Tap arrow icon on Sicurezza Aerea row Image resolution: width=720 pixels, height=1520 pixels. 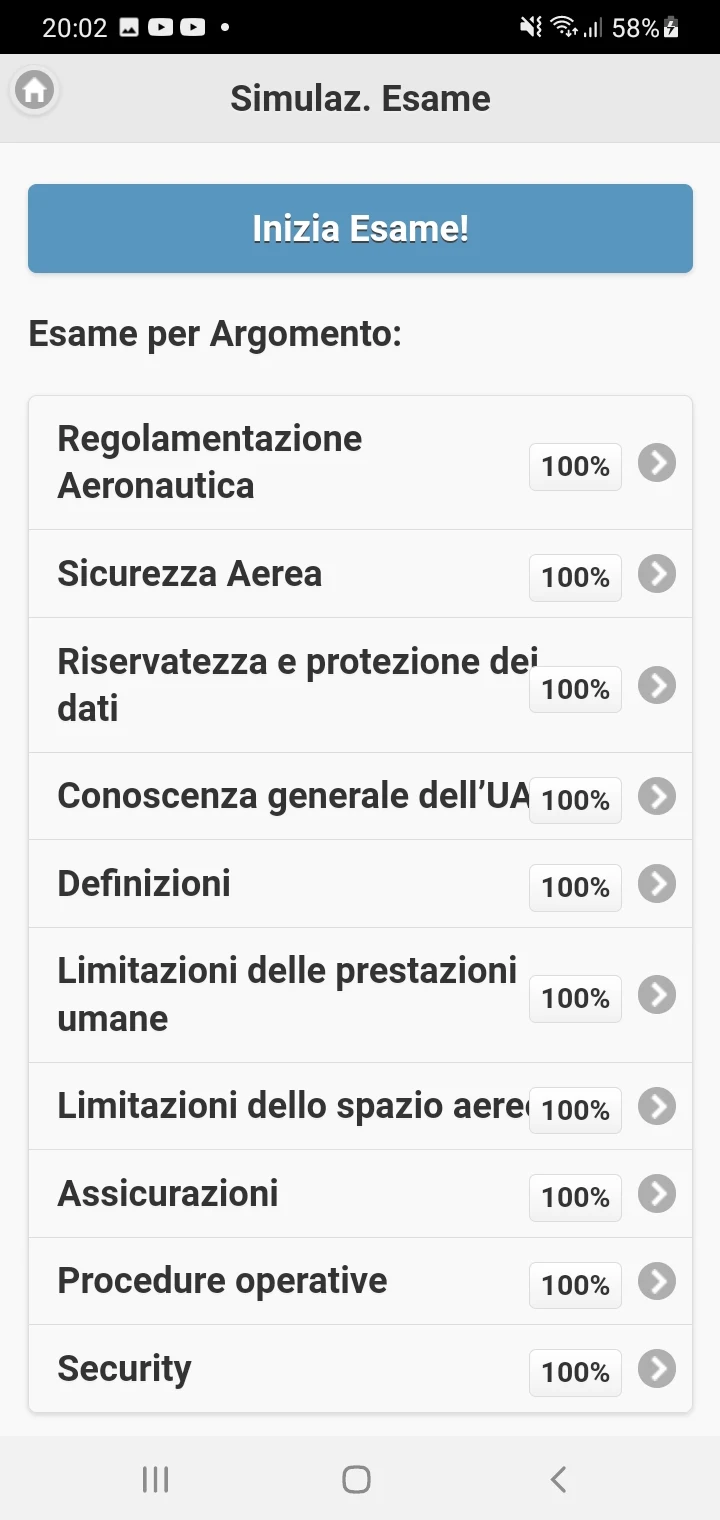click(657, 574)
